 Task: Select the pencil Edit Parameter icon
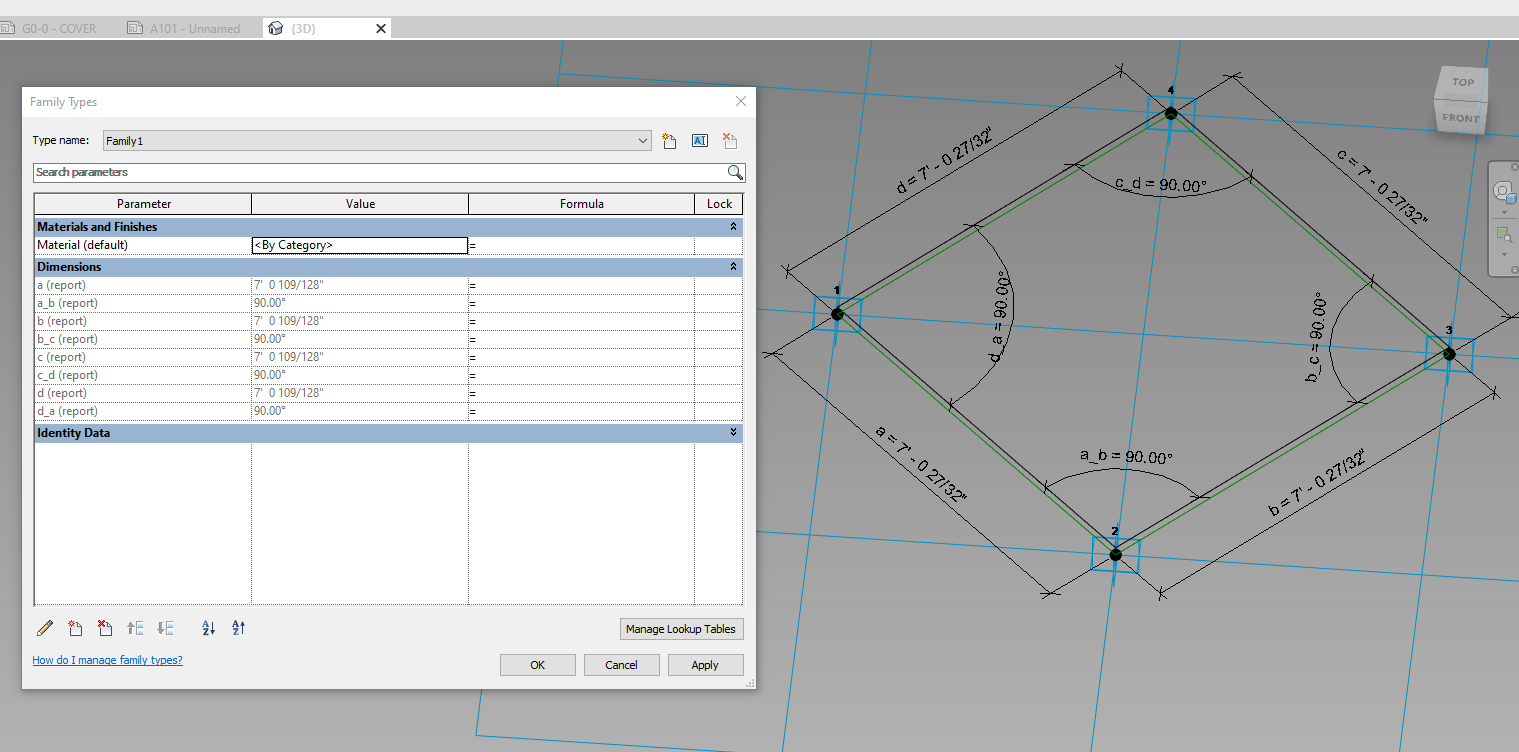pos(44,628)
